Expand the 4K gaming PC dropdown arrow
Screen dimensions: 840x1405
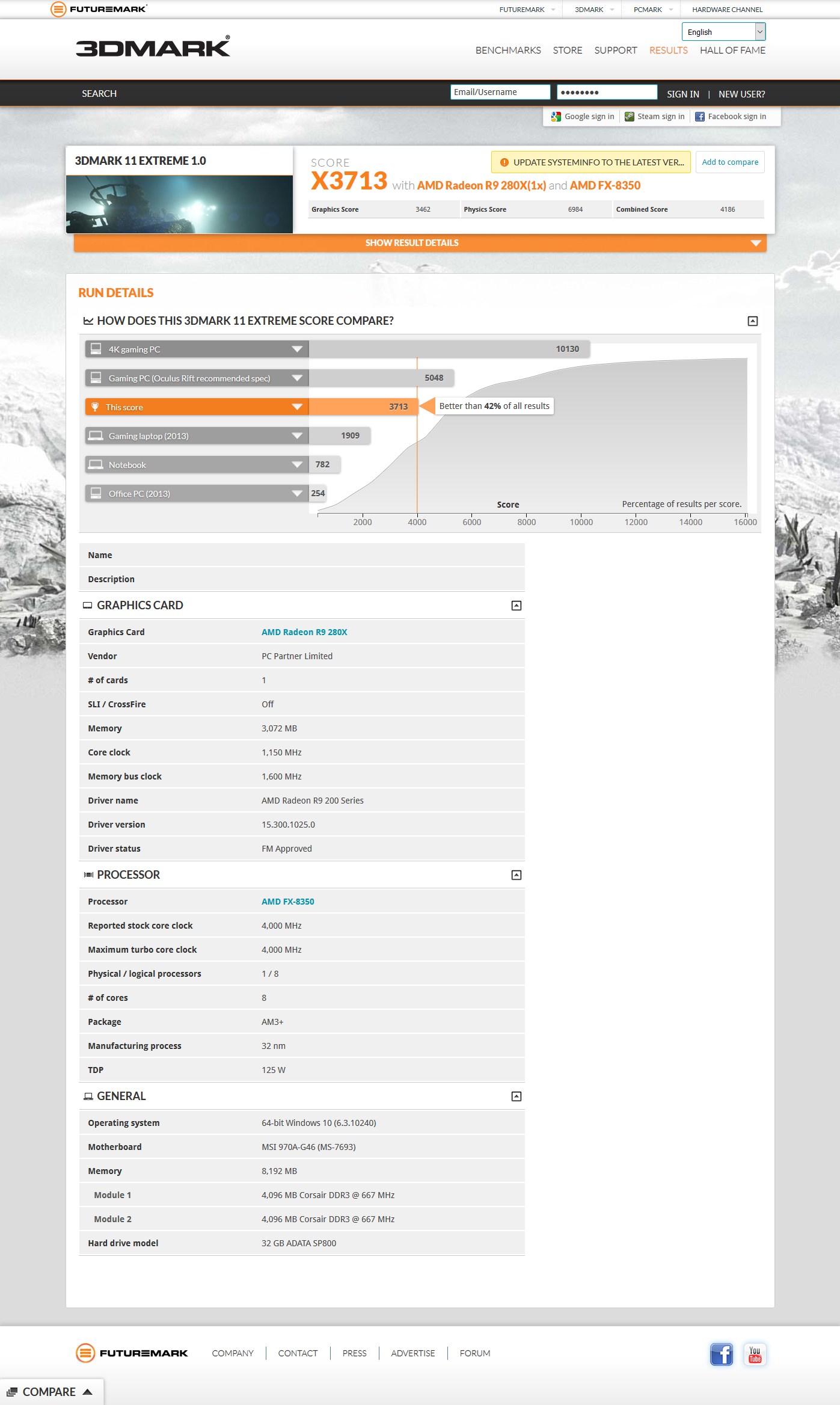point(297,349)
